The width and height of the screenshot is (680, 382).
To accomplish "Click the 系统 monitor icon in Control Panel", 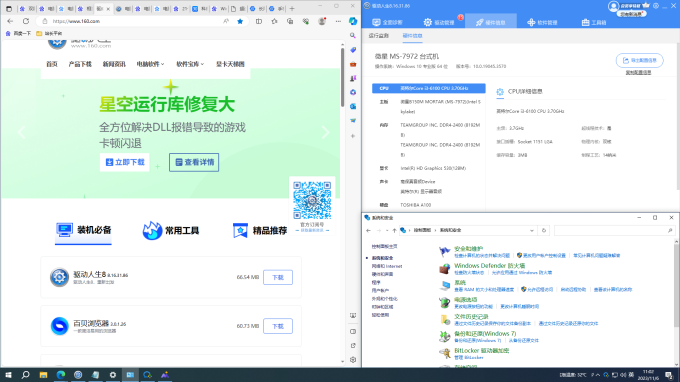I will pyautogui.click(x=445, y=285).
